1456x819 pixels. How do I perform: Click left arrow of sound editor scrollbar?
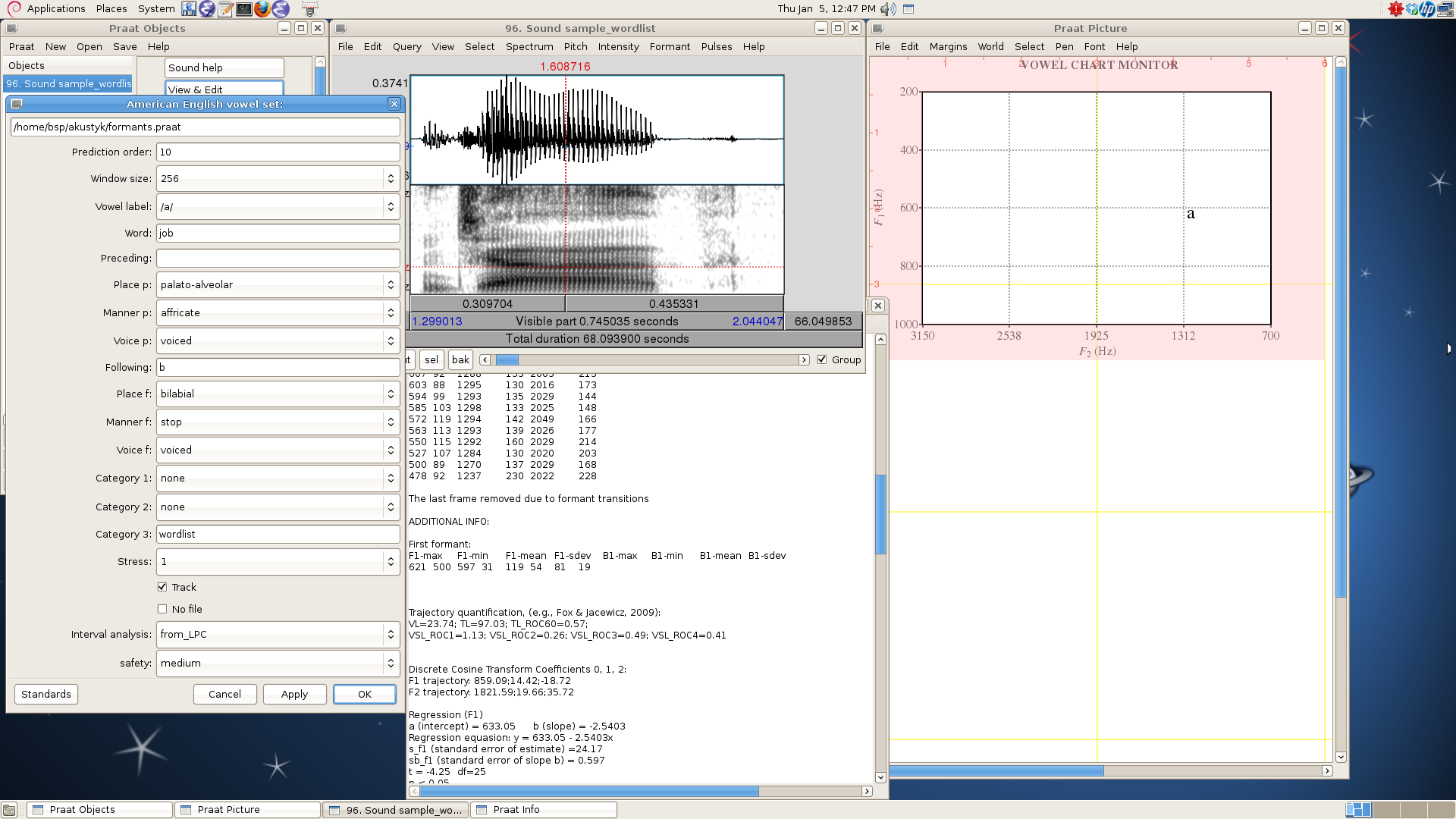click(x=485, y=360)
